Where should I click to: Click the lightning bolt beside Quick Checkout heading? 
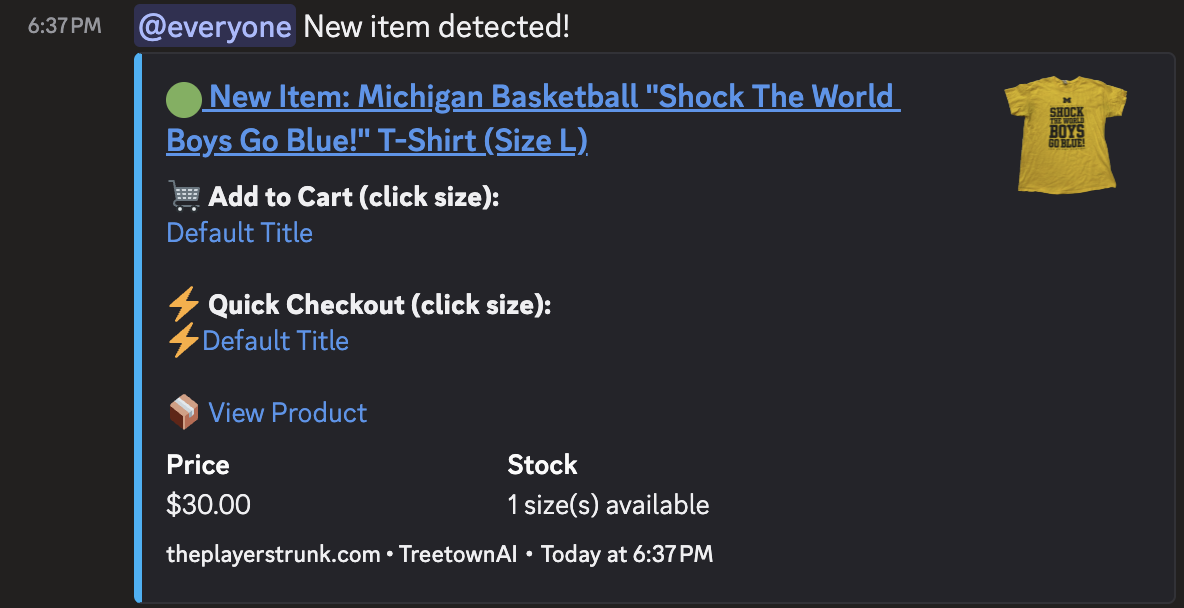pos(184,304)
